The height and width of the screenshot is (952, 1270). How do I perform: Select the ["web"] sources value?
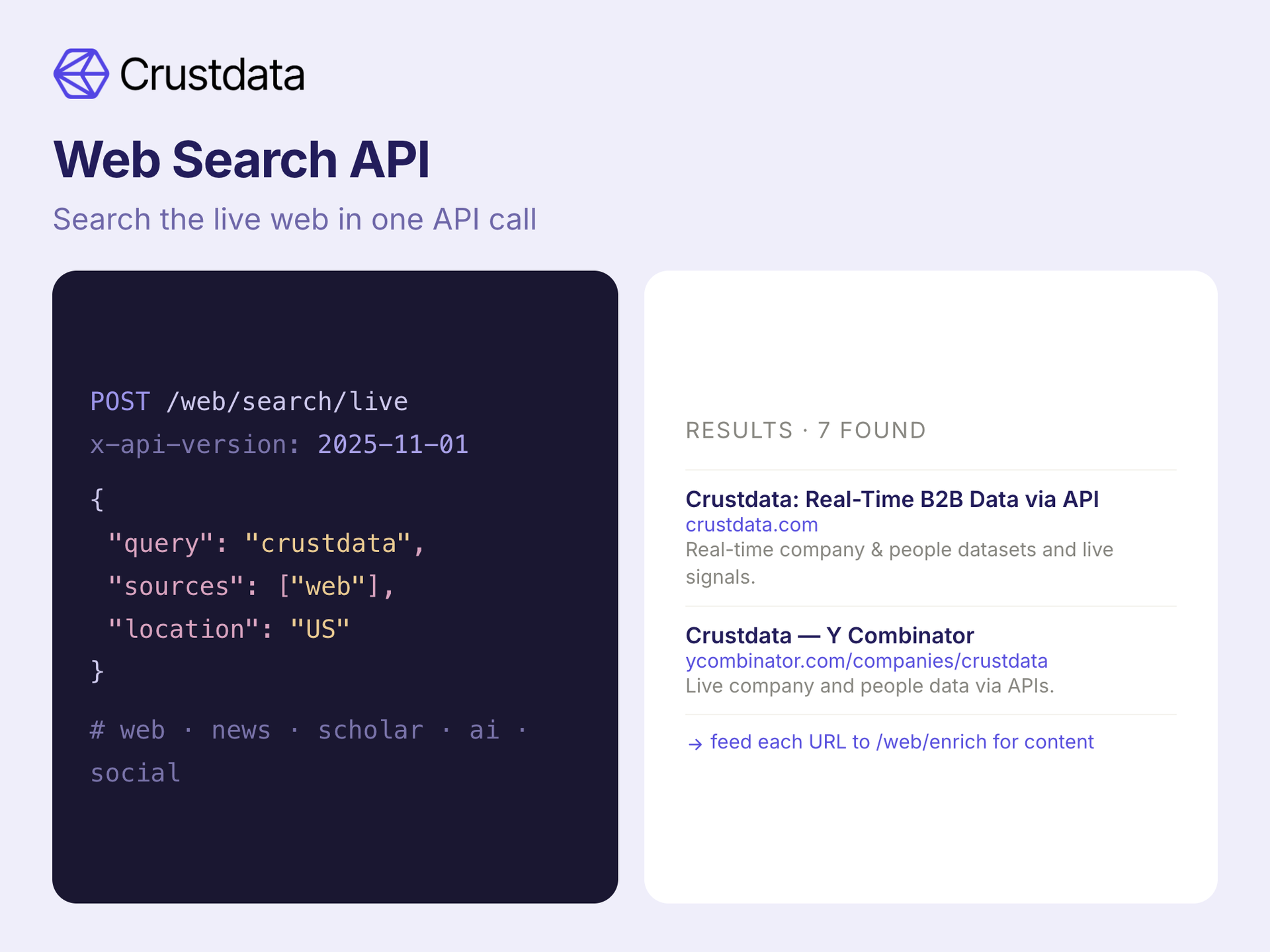click(x=328, y=586)
